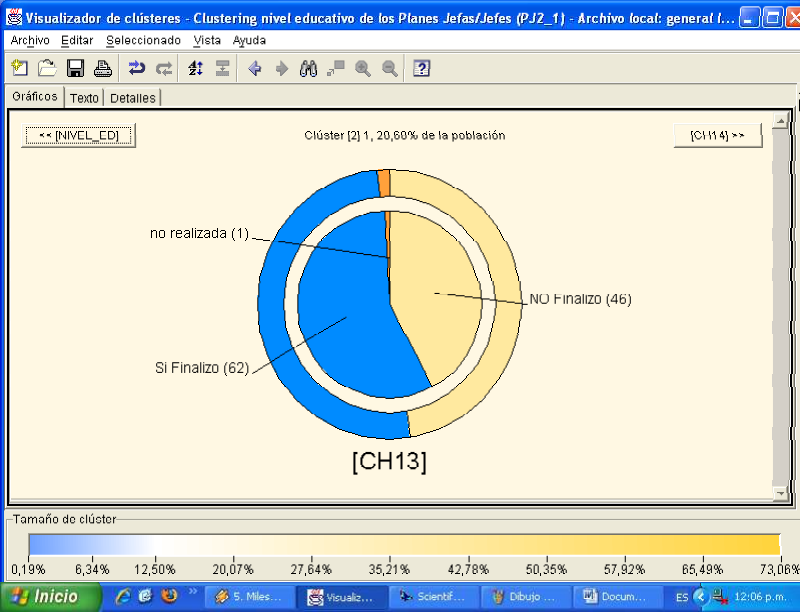The image size is (800, 612).
Task: Open a file with the folder icon
Action: tap(47, 68)
